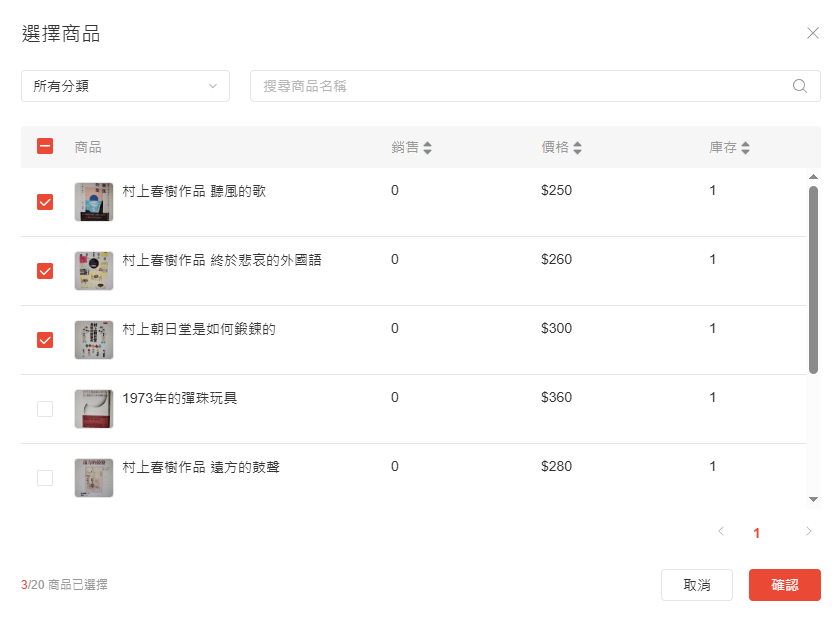
Task: Go to previous page arrow
Action: coord(721,531)
